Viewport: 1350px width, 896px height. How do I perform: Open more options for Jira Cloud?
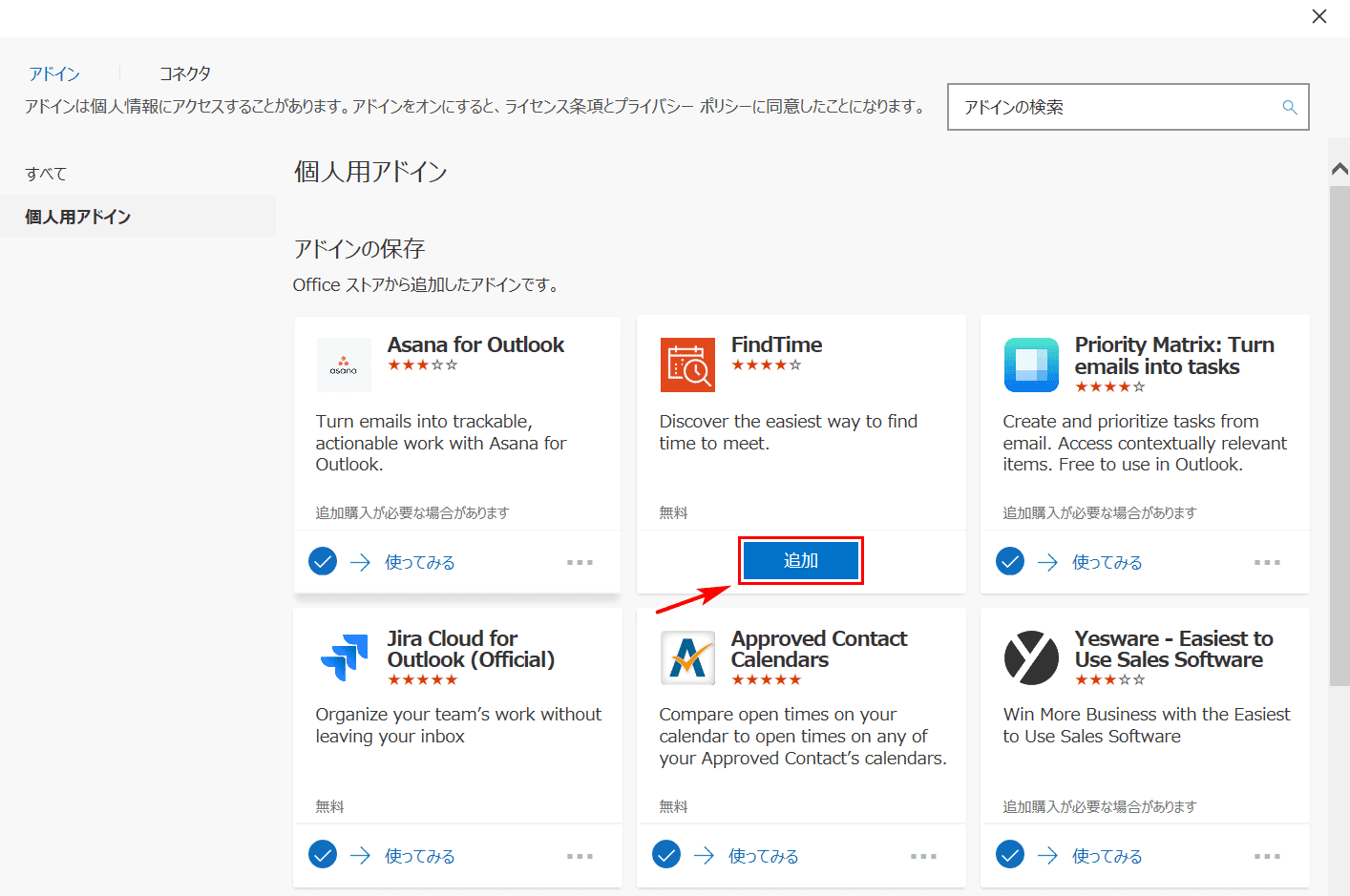point(580,857)
